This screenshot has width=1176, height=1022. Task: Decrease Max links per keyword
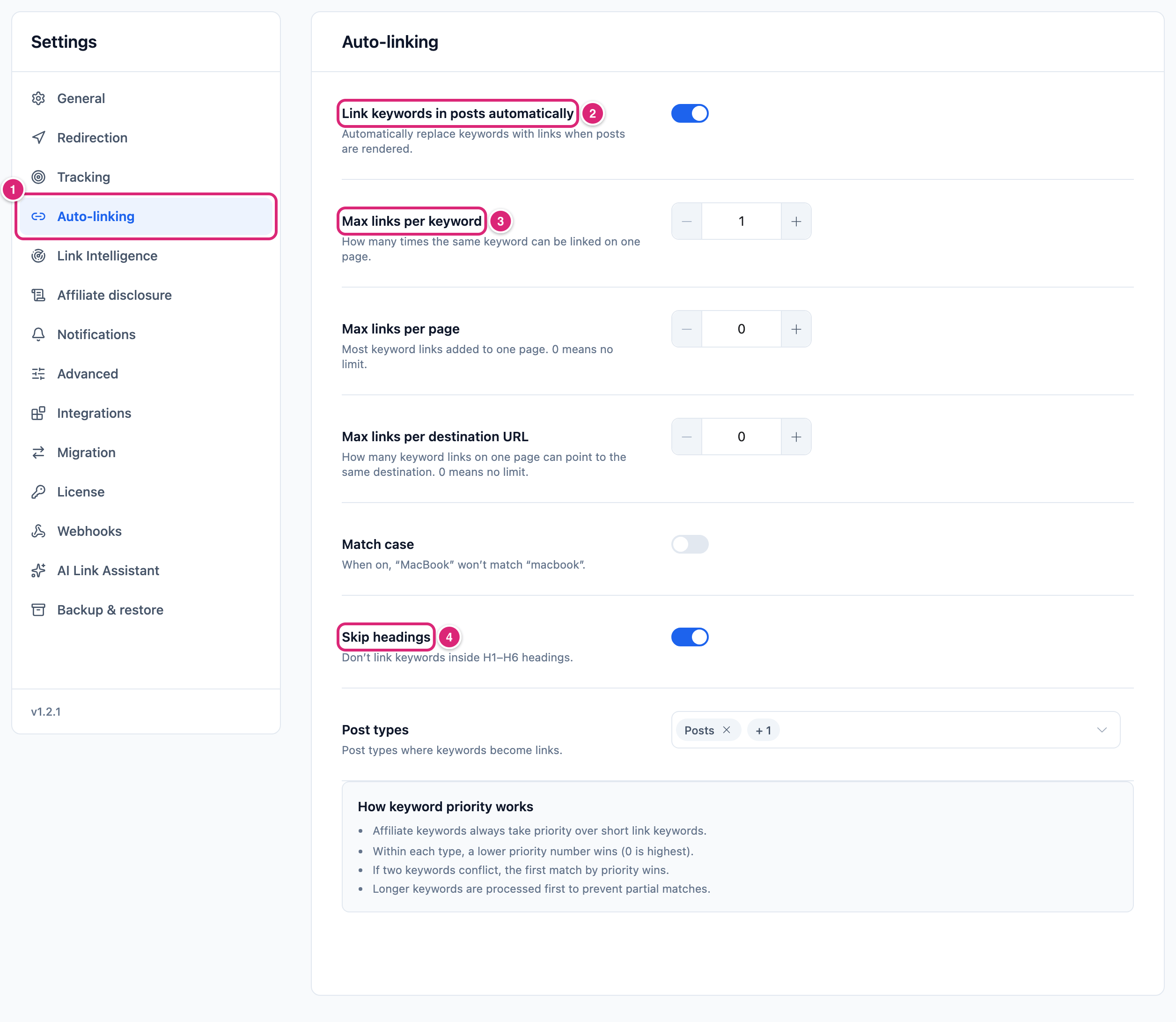(687, 221)
